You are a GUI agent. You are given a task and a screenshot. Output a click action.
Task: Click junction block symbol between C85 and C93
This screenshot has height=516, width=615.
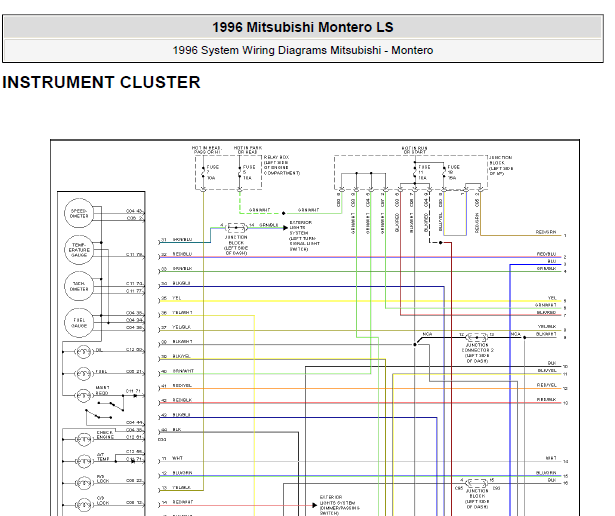[477, 483]
